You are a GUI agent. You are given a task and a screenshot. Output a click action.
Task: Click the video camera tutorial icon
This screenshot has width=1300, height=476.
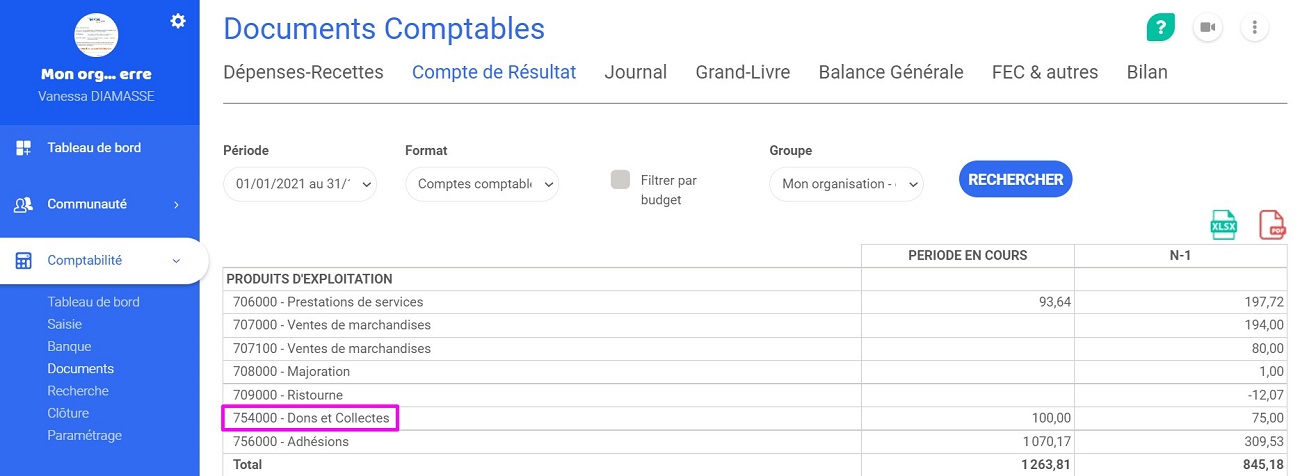click(1208, 27)
